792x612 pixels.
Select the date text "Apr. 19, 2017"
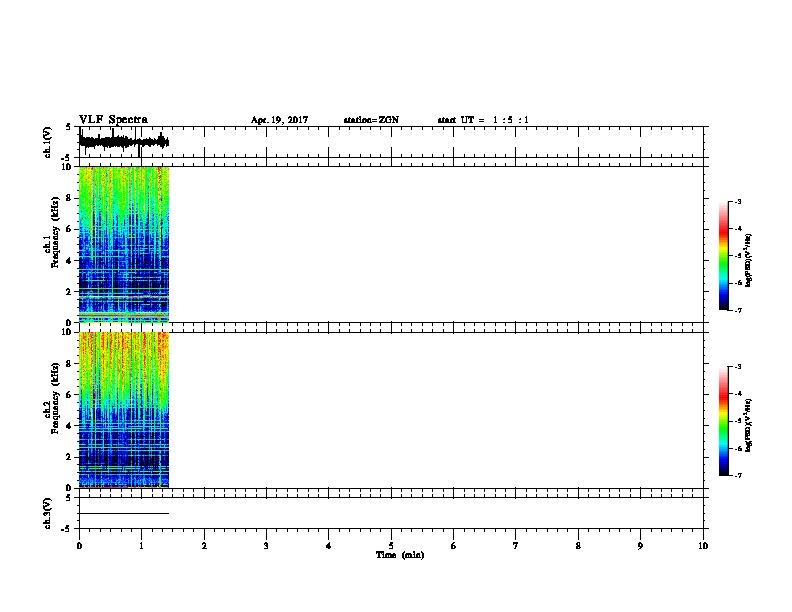(279, 120)
